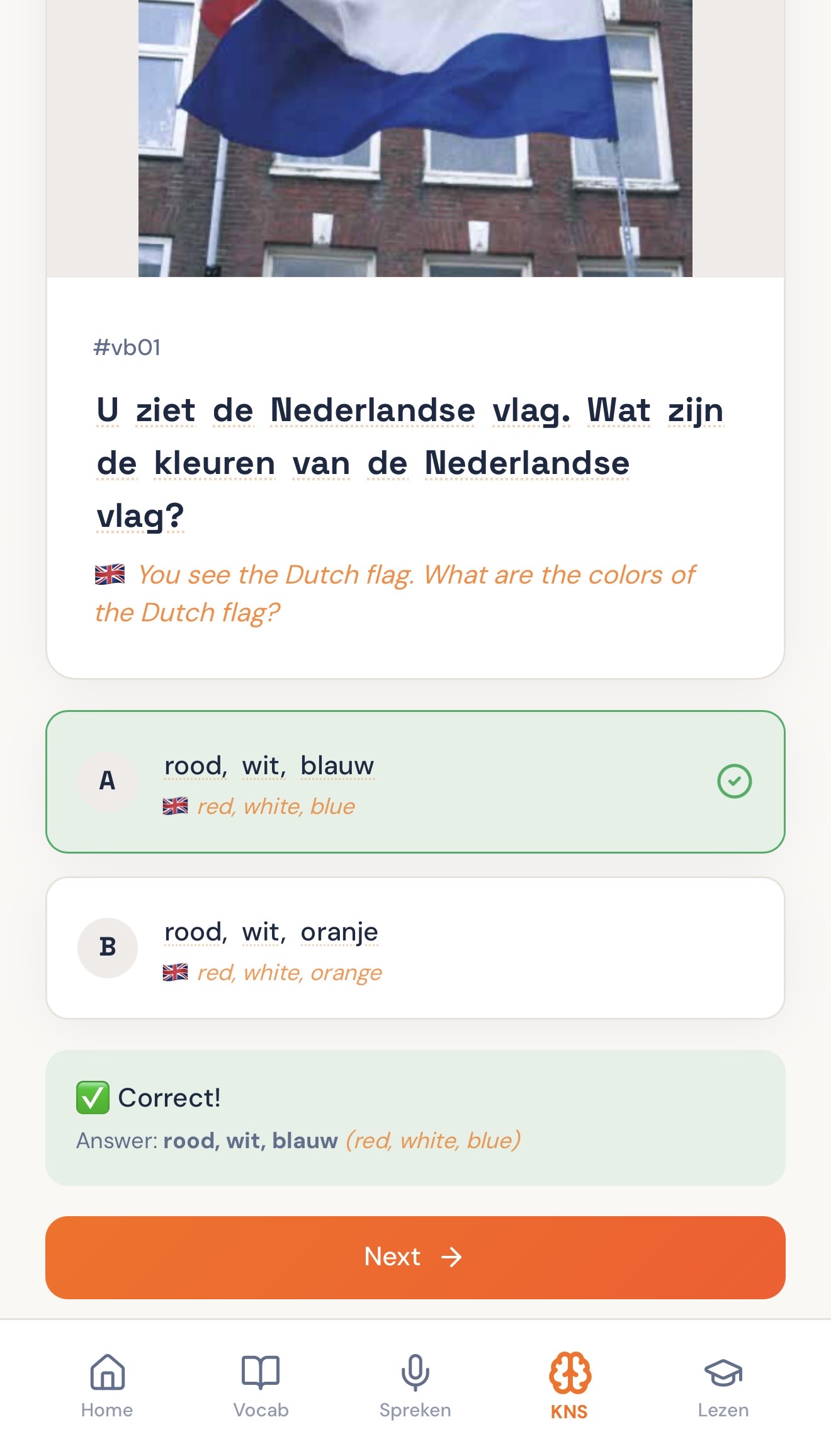Click the green checkmark circle on answer A
Screen dimensions: 831x1456
point(734,781)
